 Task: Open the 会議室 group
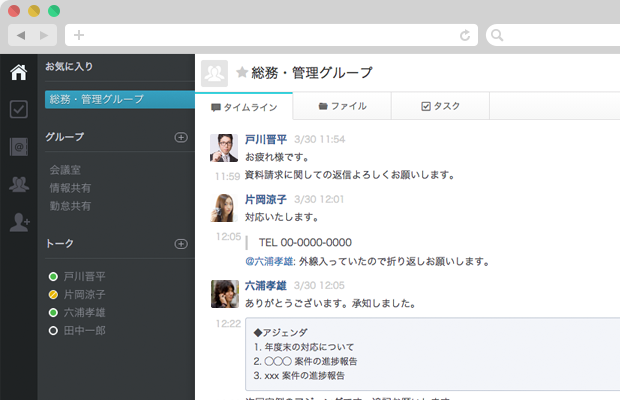(x=64, y=170)
